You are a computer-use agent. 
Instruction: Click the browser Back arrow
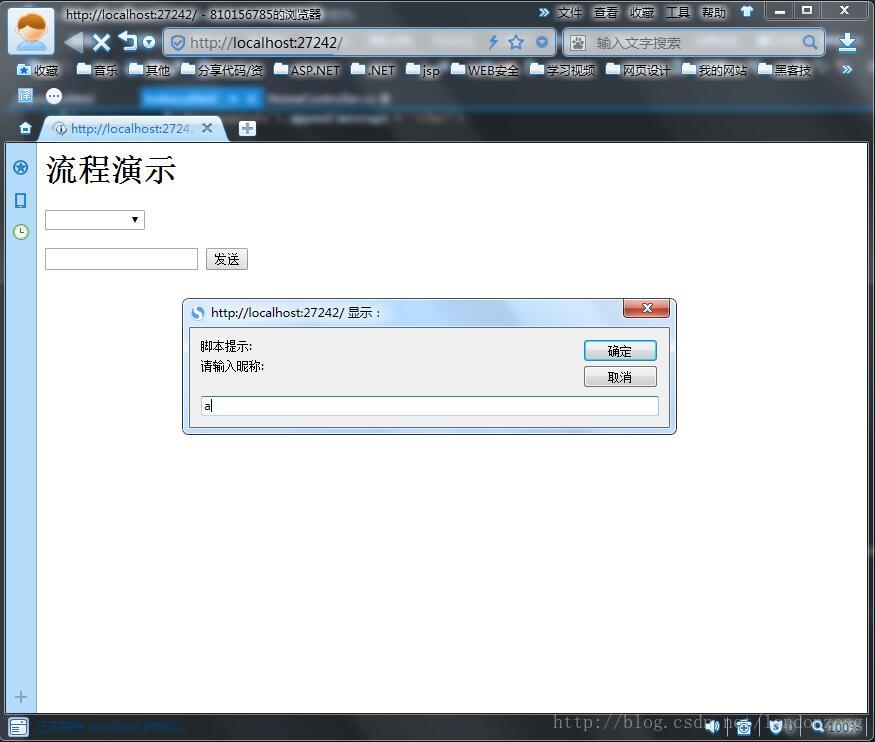(x=74, y=42)
